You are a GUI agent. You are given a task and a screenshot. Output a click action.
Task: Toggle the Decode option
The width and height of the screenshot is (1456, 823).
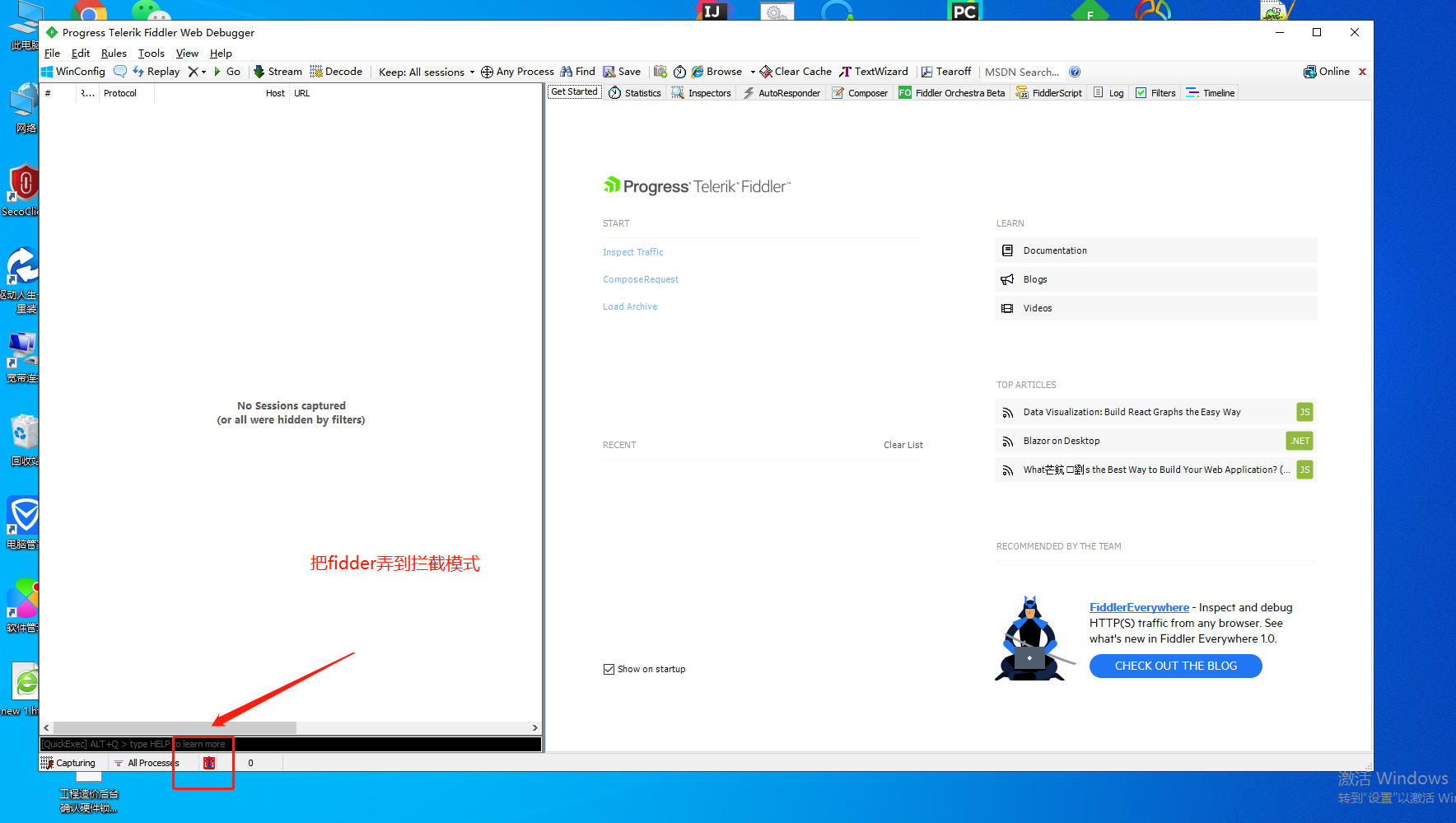pyautogui.click(x=336, y=72)
